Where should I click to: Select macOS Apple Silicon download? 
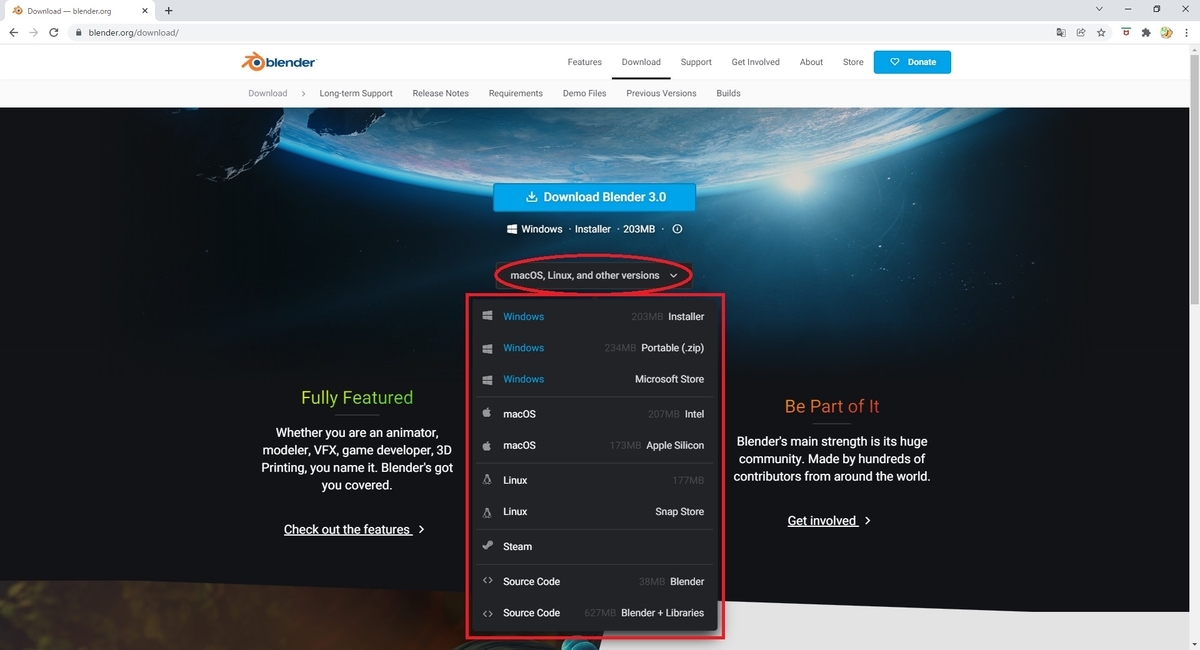[x=594, y=445]
